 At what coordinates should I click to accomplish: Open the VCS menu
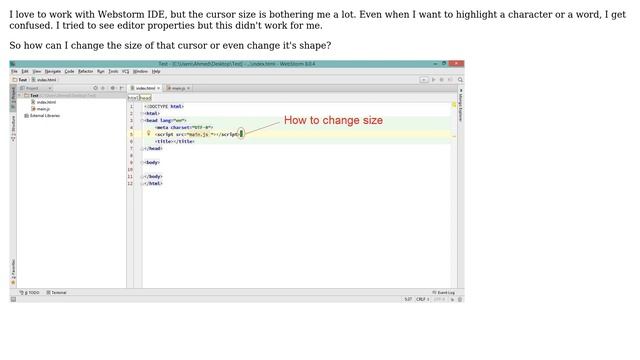(x=125, y=71)
